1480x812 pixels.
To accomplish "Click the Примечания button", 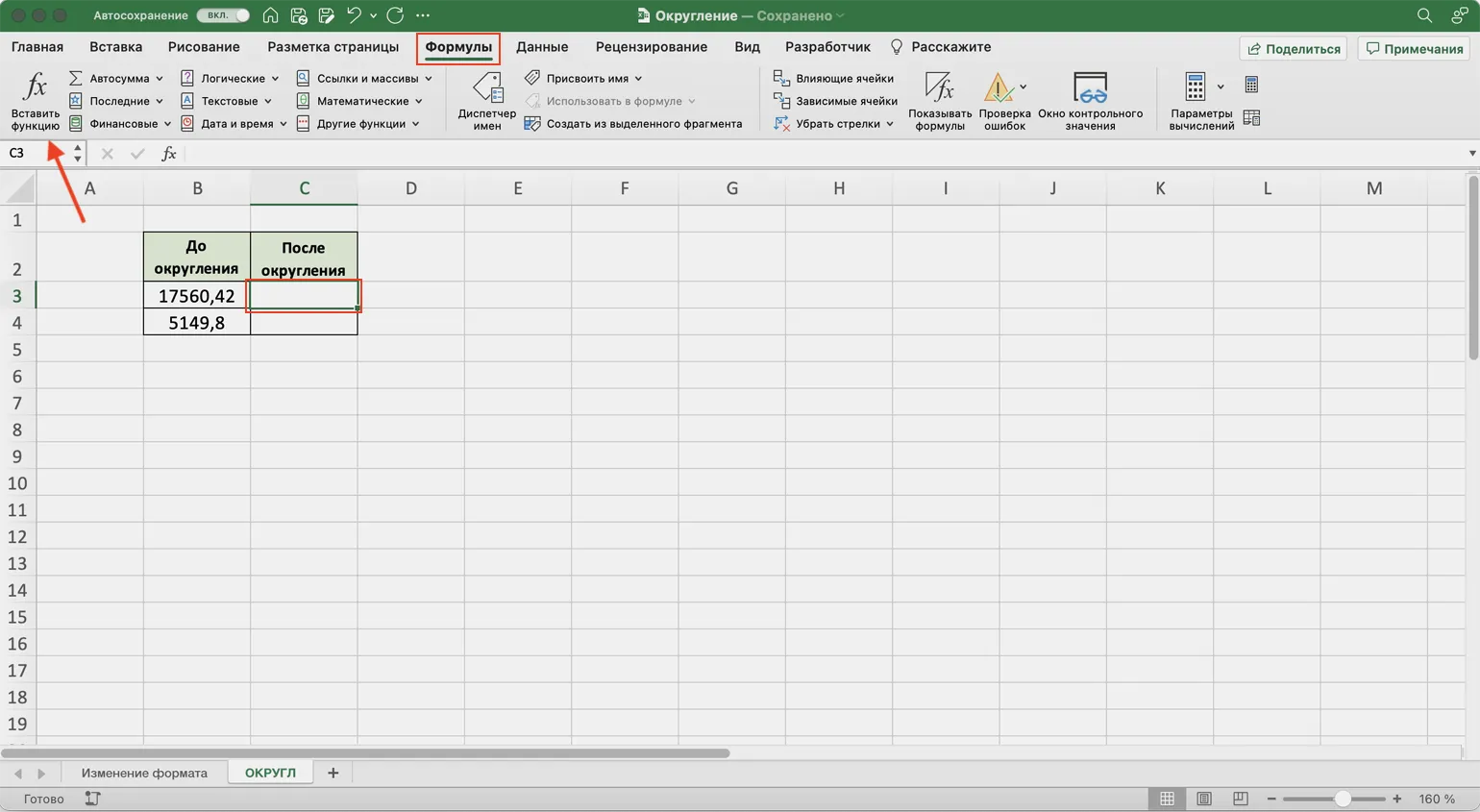I will pyautogui.click(x=1415, y=48).
